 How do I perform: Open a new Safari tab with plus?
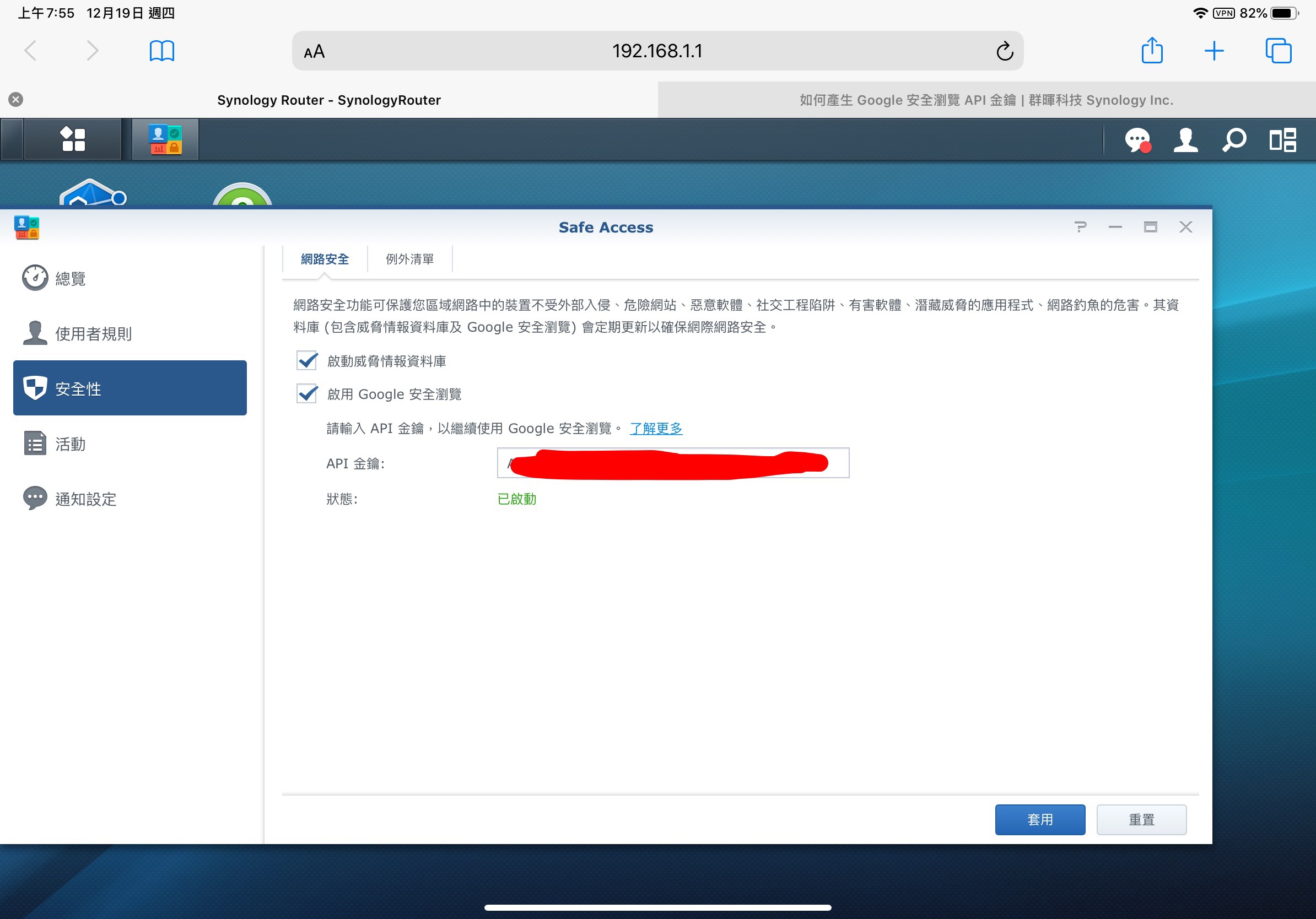click(x=1214, y=51)
